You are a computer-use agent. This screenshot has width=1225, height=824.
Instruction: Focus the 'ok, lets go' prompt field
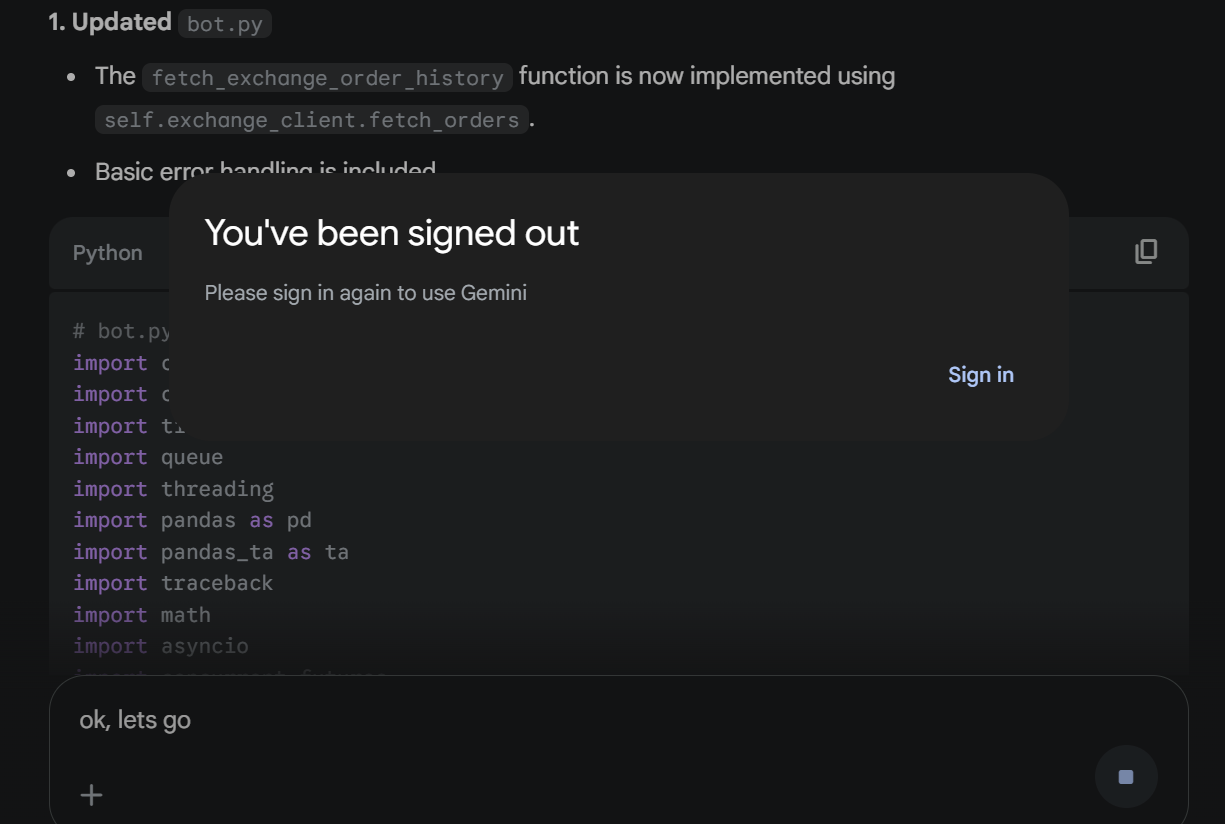pyautogui.click(x=500, y=720)
